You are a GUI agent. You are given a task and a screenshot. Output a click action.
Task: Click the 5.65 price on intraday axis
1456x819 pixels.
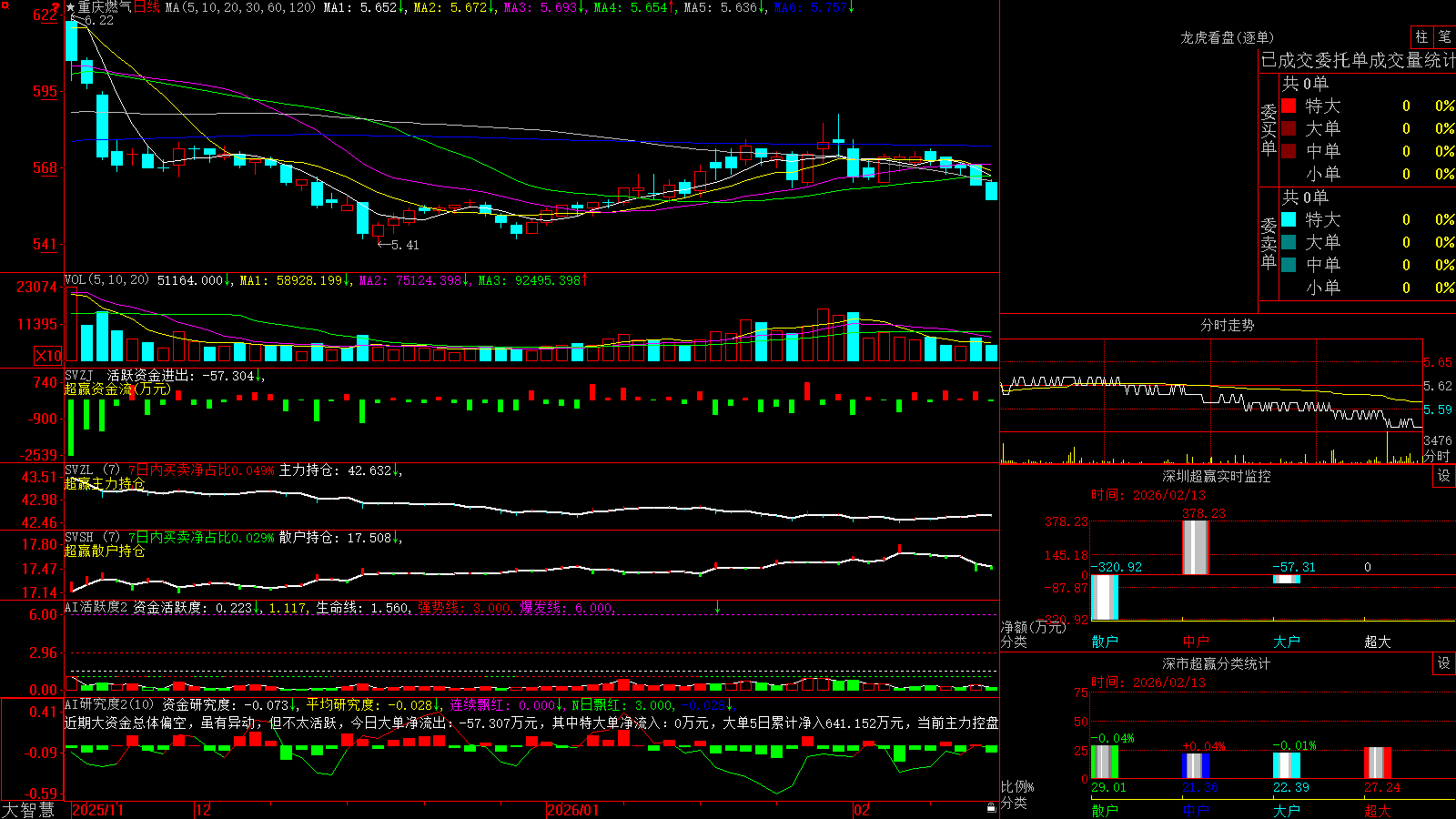pyautogui.click(x=1438, y=362)
